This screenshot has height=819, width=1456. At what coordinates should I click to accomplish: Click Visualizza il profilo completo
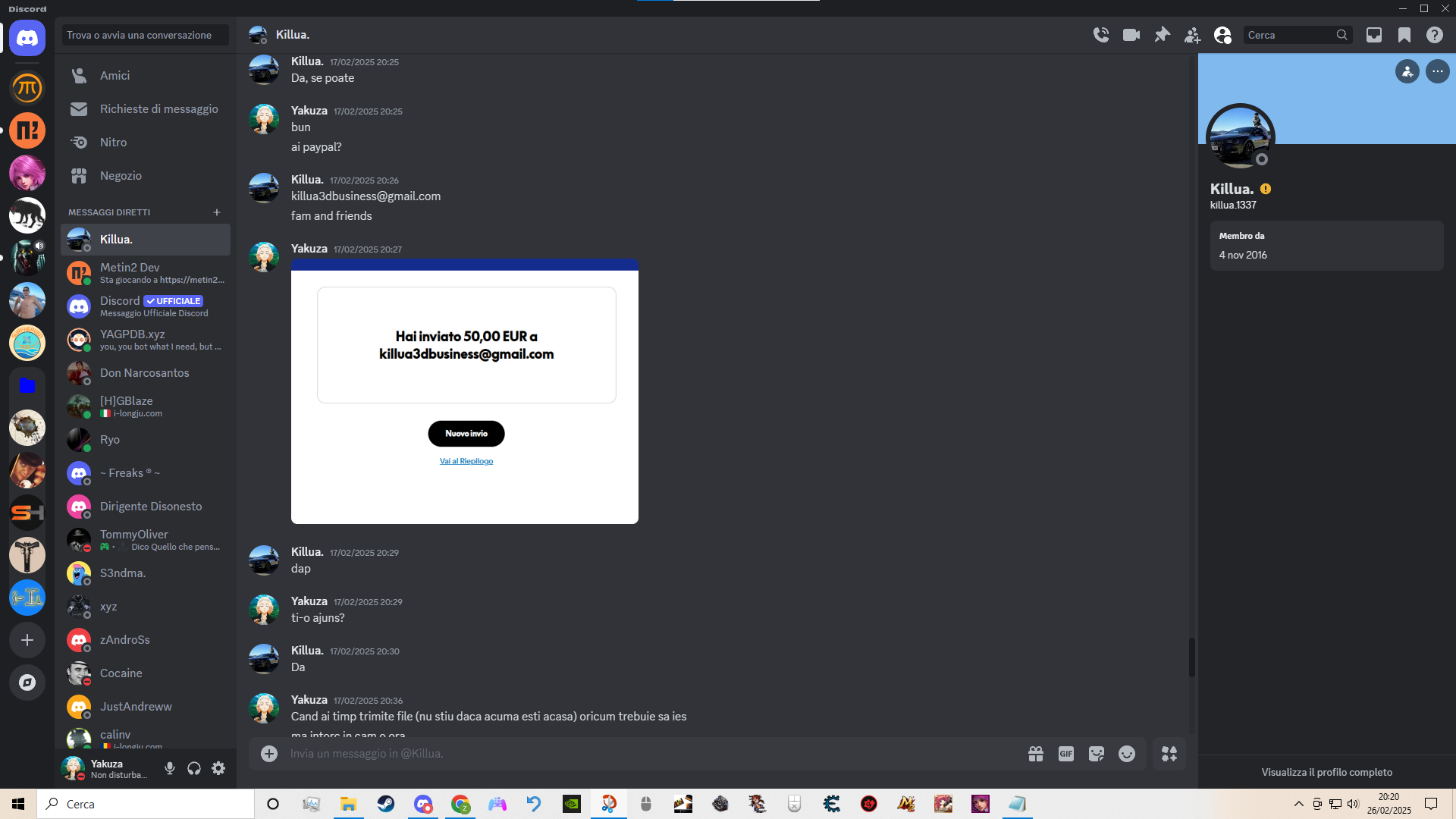pyautogui.click(x=1327, y=772)
